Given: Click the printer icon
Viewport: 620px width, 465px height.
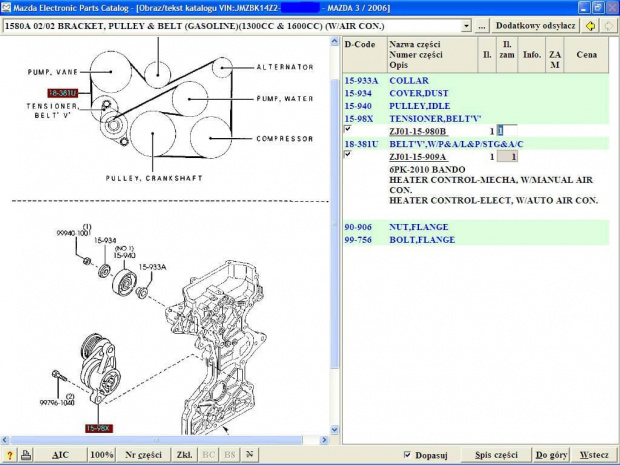Looking at the screenshot, I should click(x=26, y=455).
